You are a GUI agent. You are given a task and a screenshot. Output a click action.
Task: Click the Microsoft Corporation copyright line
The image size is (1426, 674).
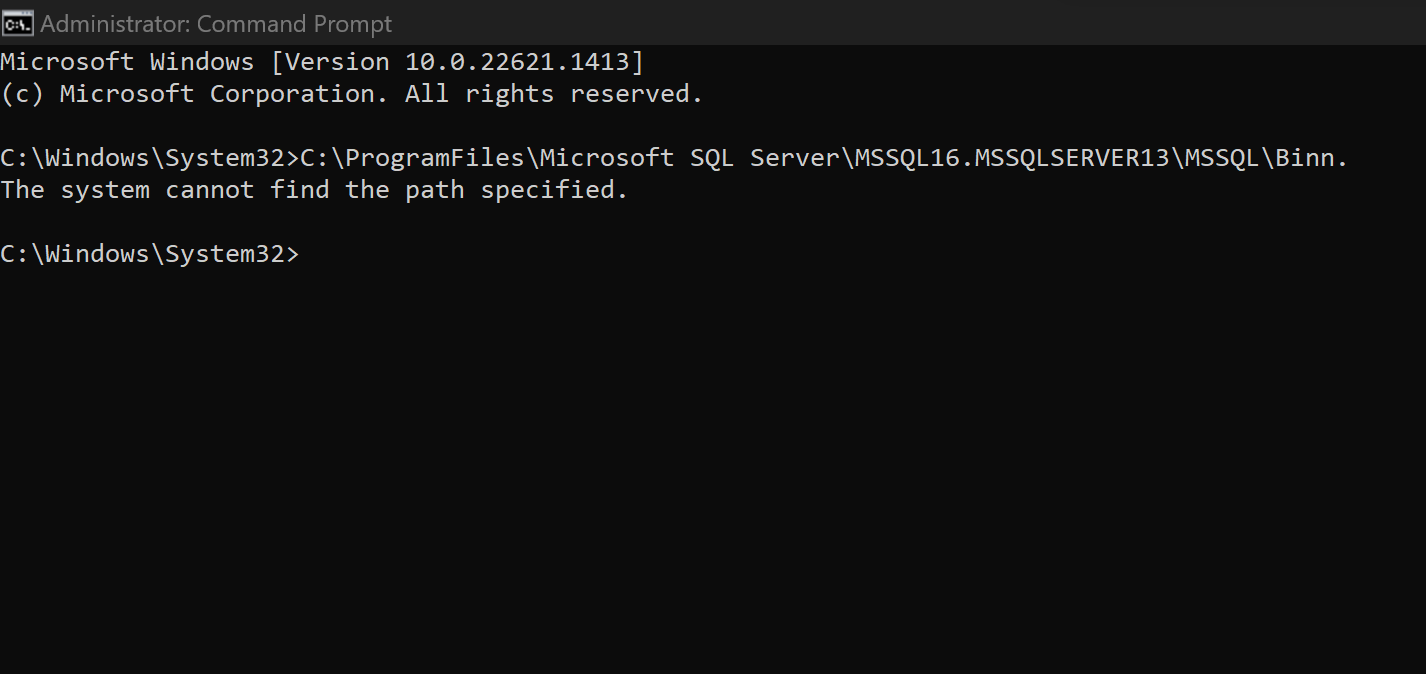(x=352, y=94)
